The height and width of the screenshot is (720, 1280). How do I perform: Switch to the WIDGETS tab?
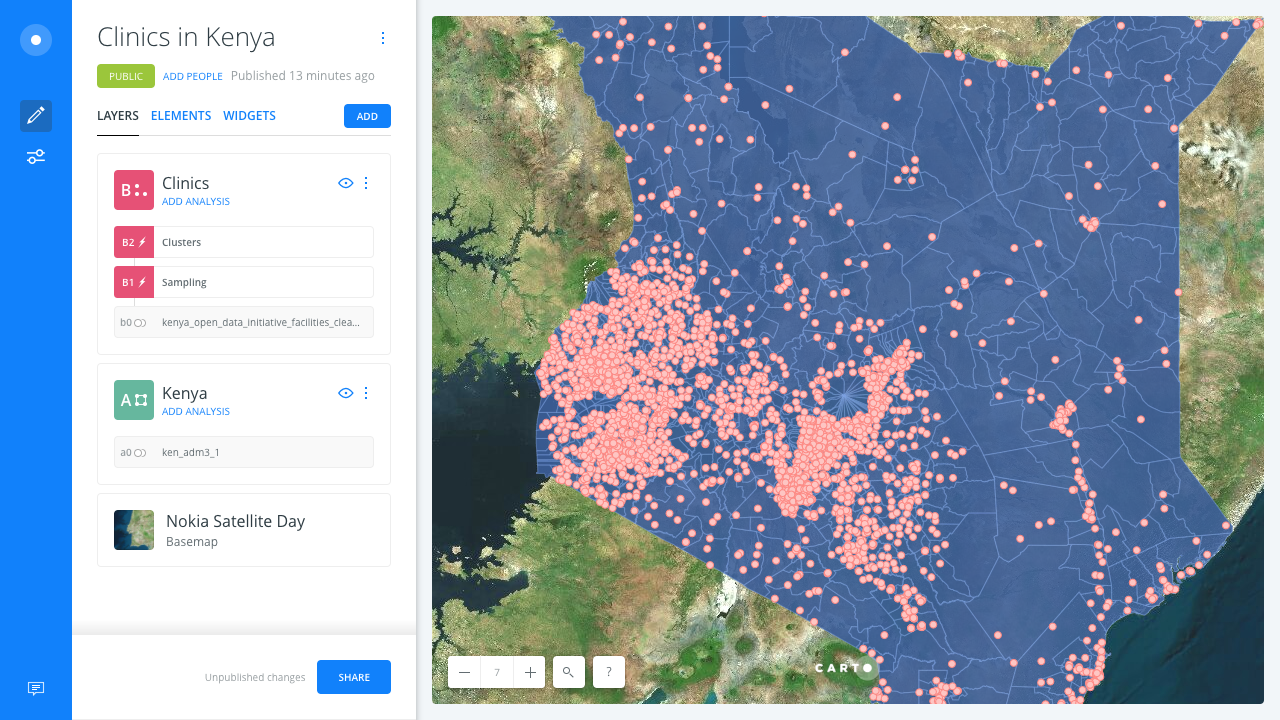(249, 115)
